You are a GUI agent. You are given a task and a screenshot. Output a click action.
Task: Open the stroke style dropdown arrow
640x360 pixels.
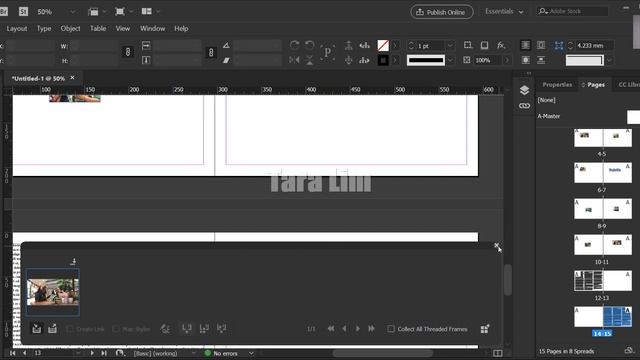click(x=450, y=60)
